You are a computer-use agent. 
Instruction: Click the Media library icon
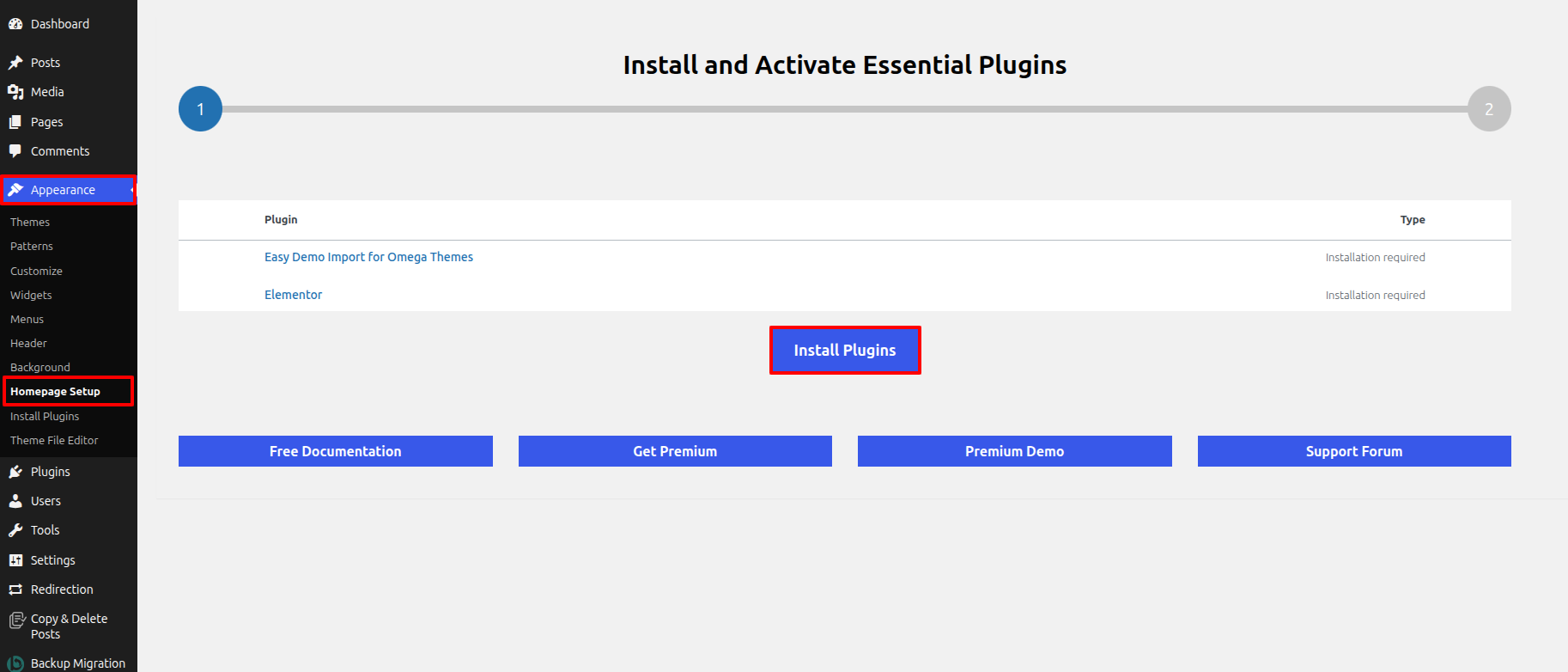pyautogui.click(x=15, y=92)
